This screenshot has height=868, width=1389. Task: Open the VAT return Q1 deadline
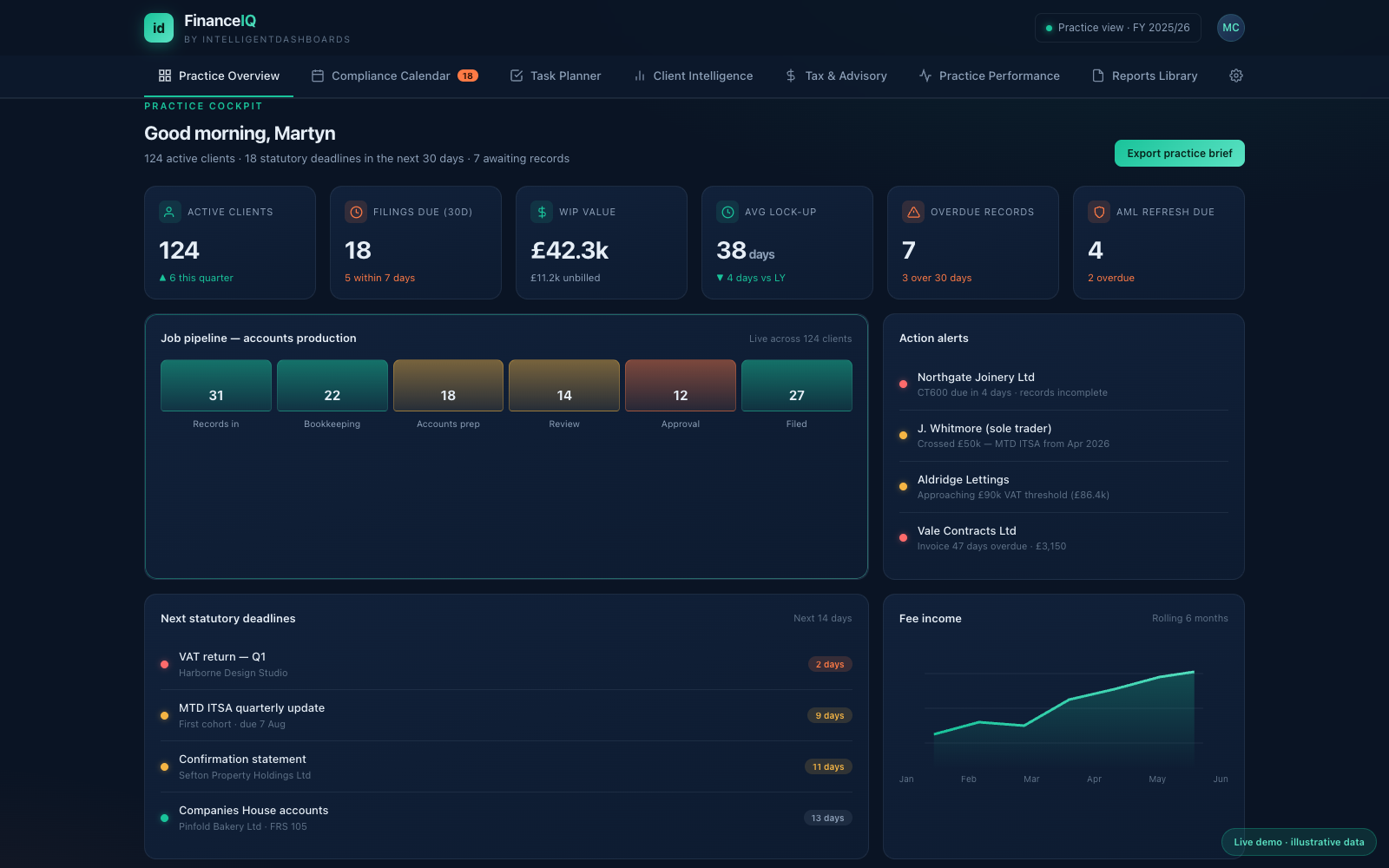click(506, 664)
